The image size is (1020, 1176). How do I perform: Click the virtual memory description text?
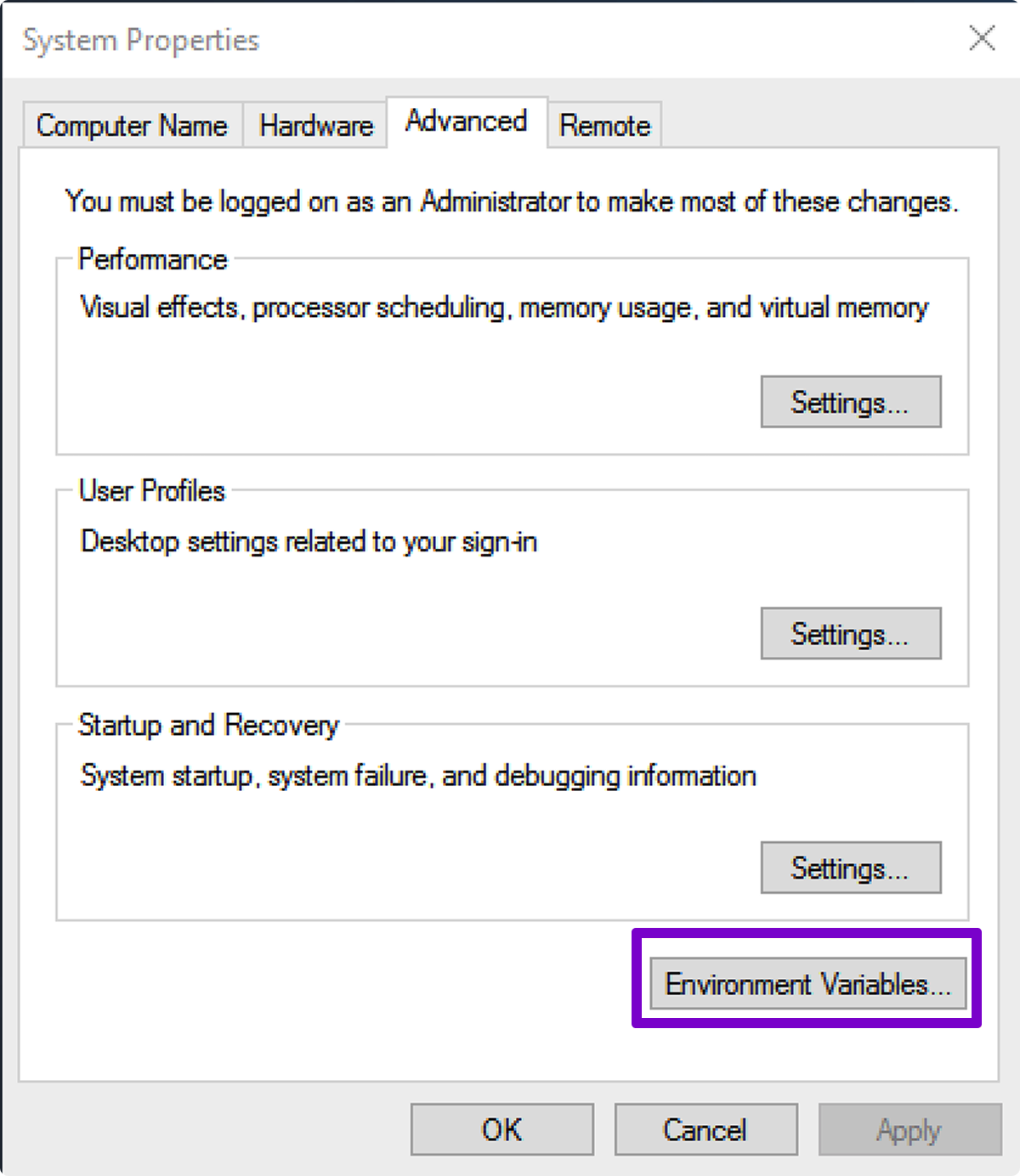click(503, 308)
